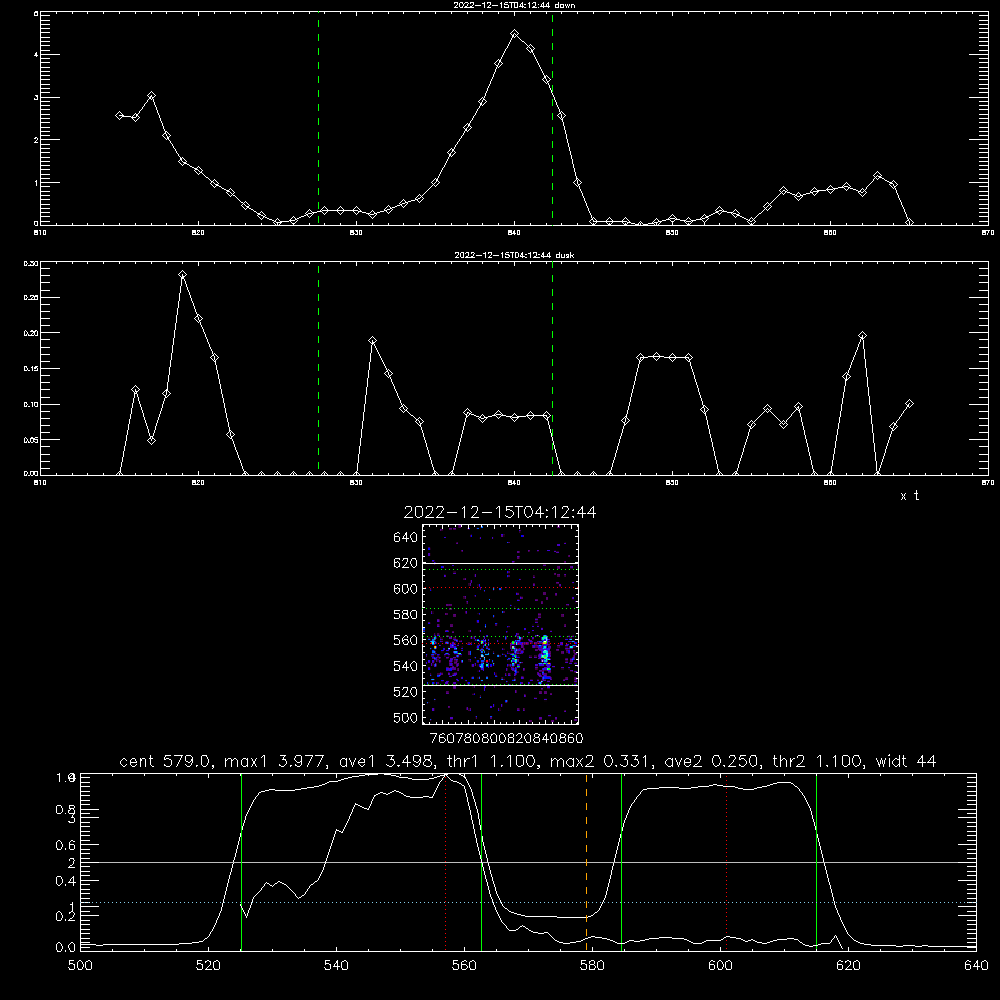The width and height of the screenshot is (1000, 1000).
Task: Select right green dashed line in dusk plot
Action: [x=552, y=368]
